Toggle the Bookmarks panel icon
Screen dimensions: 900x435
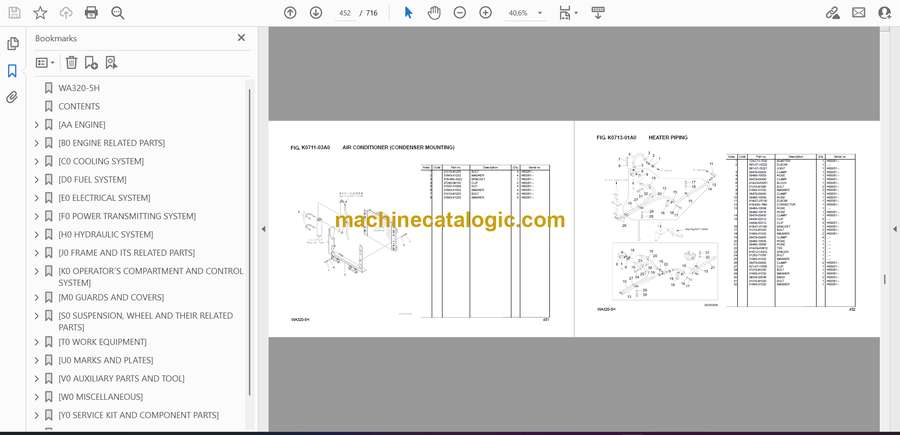point(12,71)
